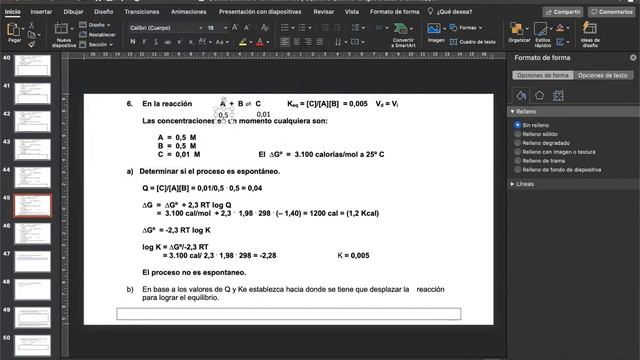Open the Dibujar ribbon tab
640x360 pixels.
[73, 12]
